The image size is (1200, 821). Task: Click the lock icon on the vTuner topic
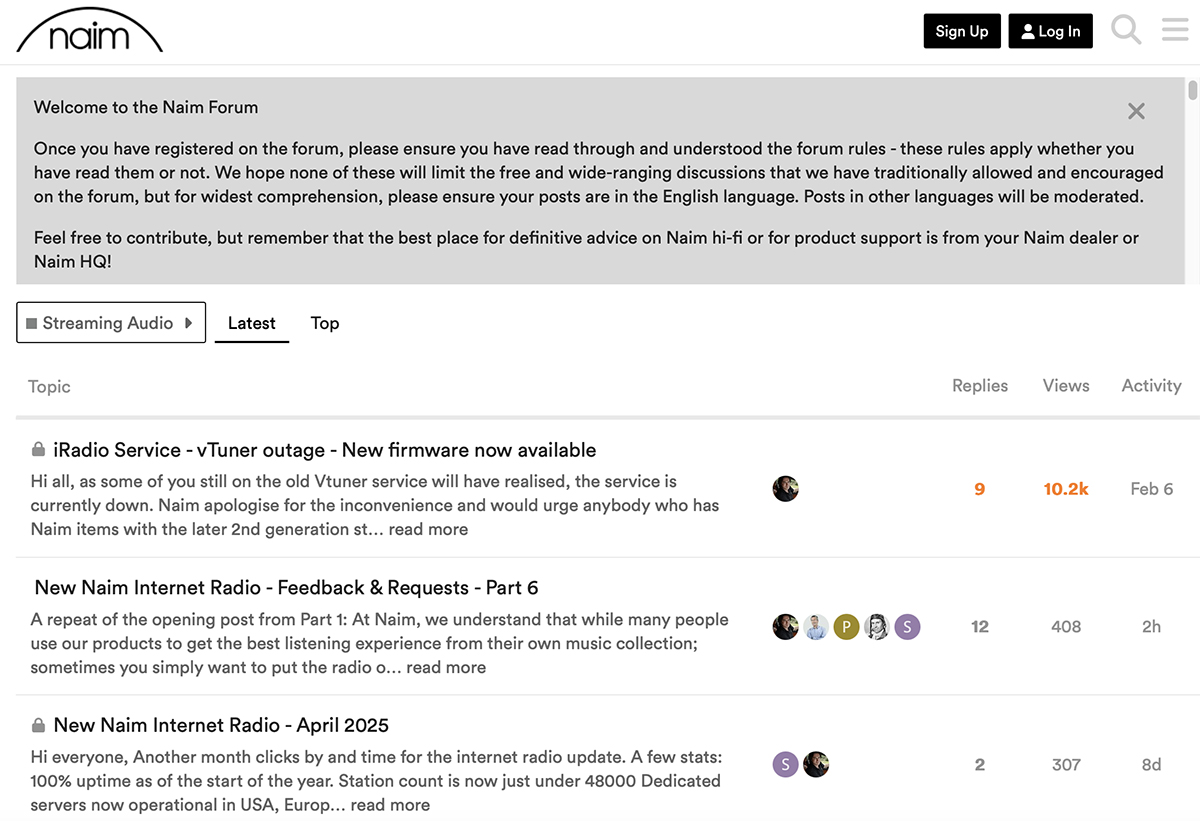(x=36, y=450)
